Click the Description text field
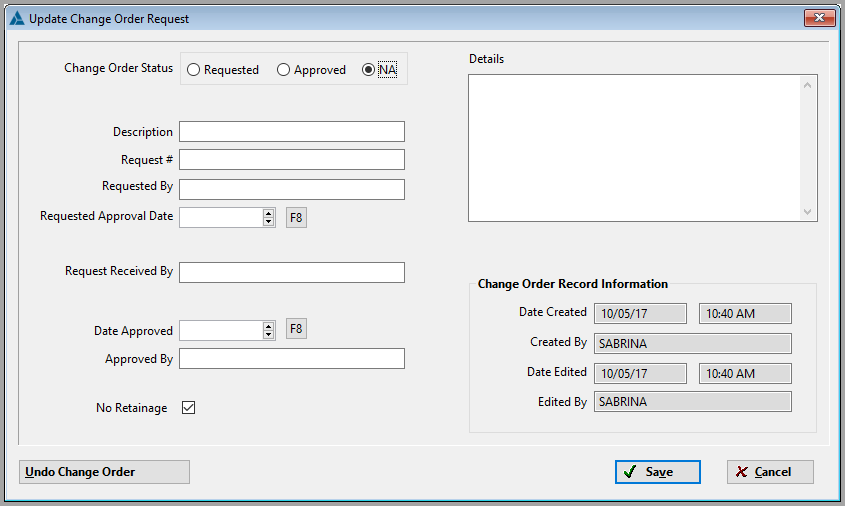The width and height of the screenshot is (845, 506). [x=292, y=132]
